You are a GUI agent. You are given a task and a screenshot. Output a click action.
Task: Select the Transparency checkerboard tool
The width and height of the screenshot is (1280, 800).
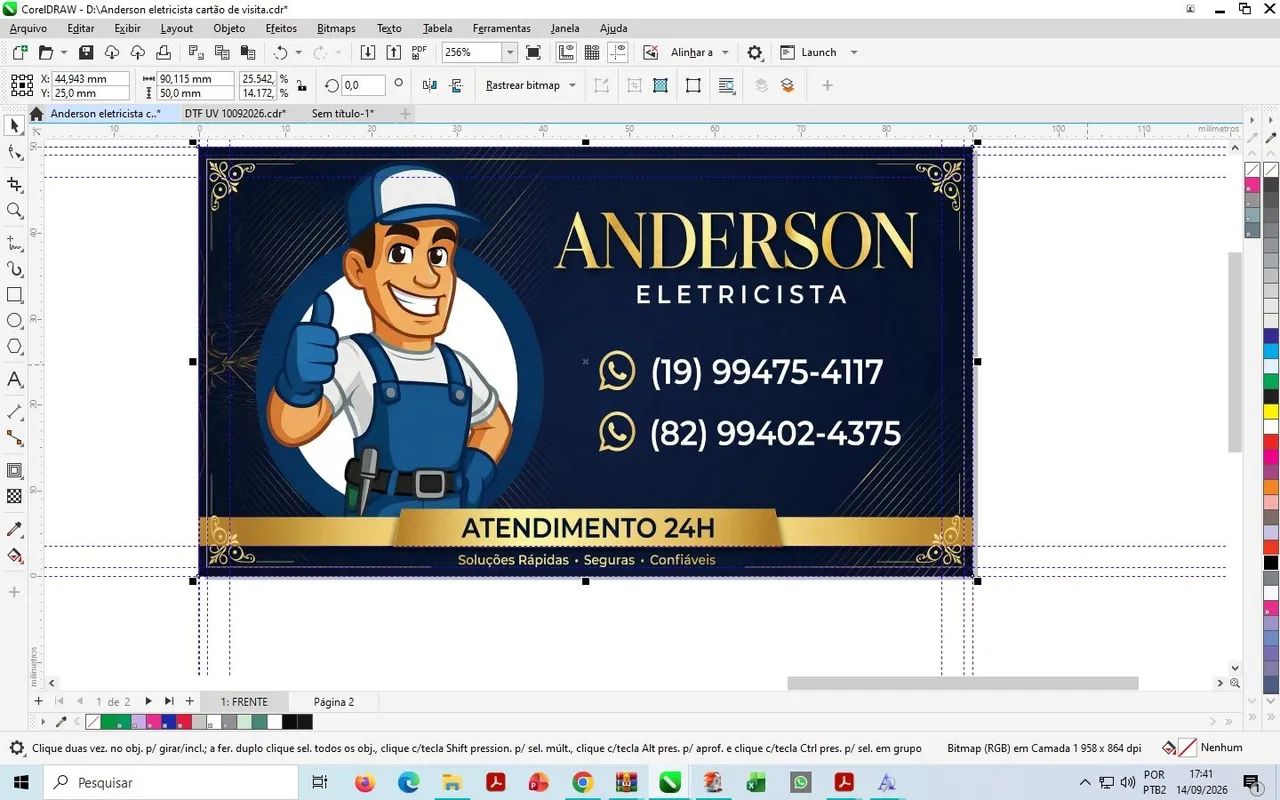tap(14, 496)
